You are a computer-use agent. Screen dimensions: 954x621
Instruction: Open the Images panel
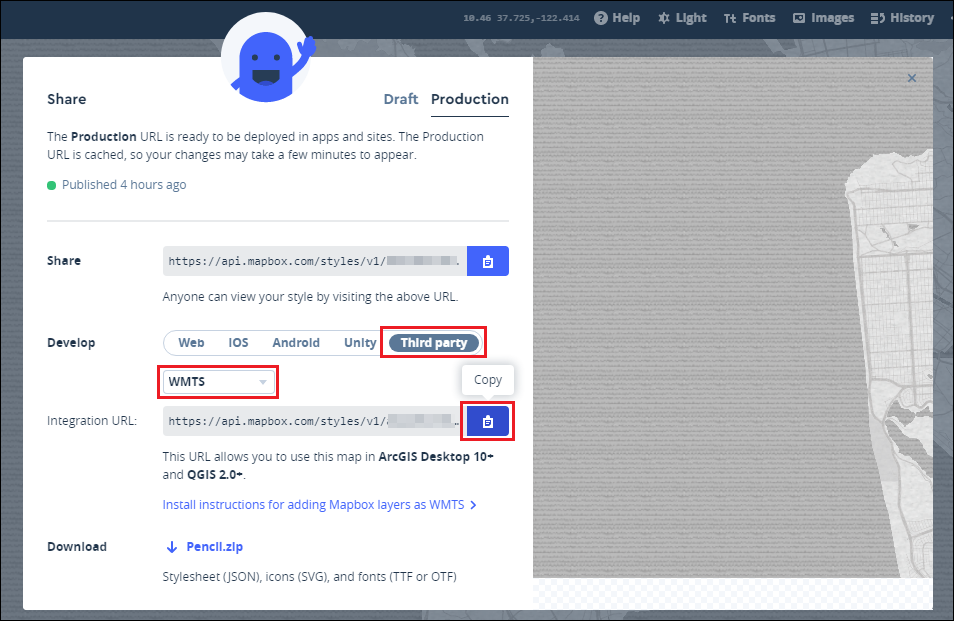click(x=824, y=18)
